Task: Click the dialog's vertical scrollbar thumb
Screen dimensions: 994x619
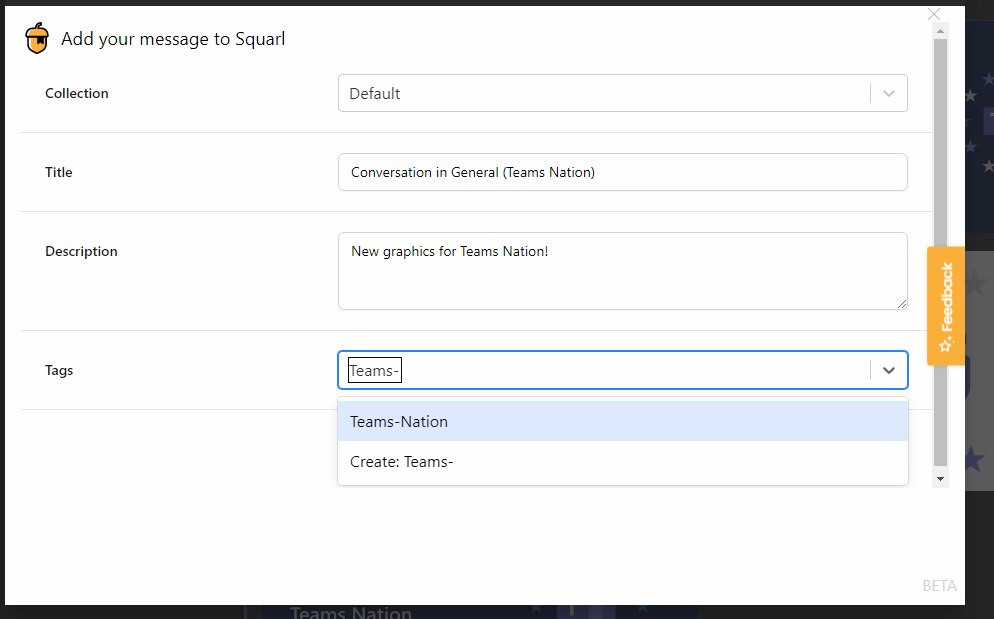Action: click(x=940, y=250)
